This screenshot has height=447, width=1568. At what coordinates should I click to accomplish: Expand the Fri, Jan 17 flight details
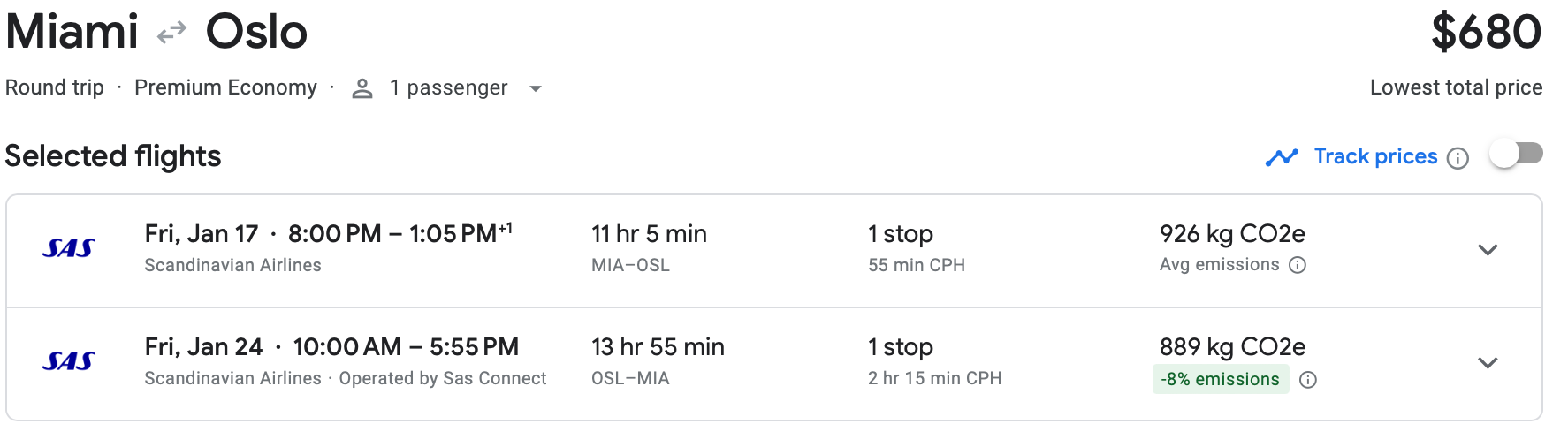pos(1488,250)
